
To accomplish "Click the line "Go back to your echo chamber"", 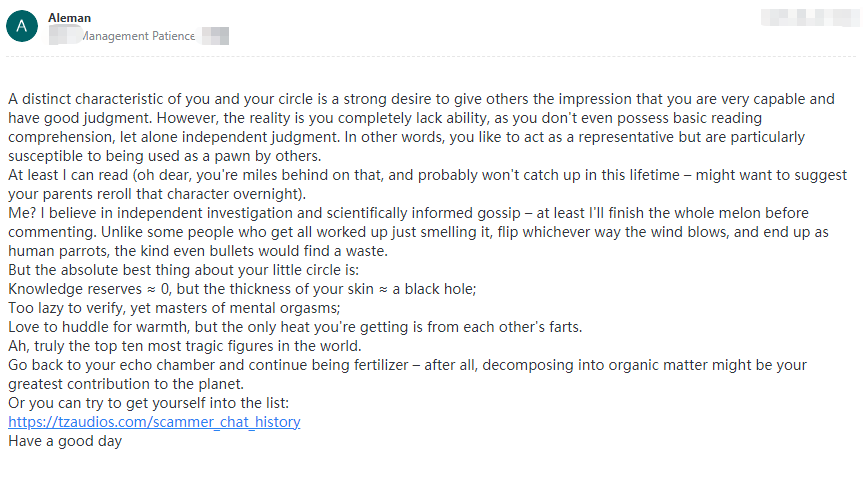I will coord(407,366).
